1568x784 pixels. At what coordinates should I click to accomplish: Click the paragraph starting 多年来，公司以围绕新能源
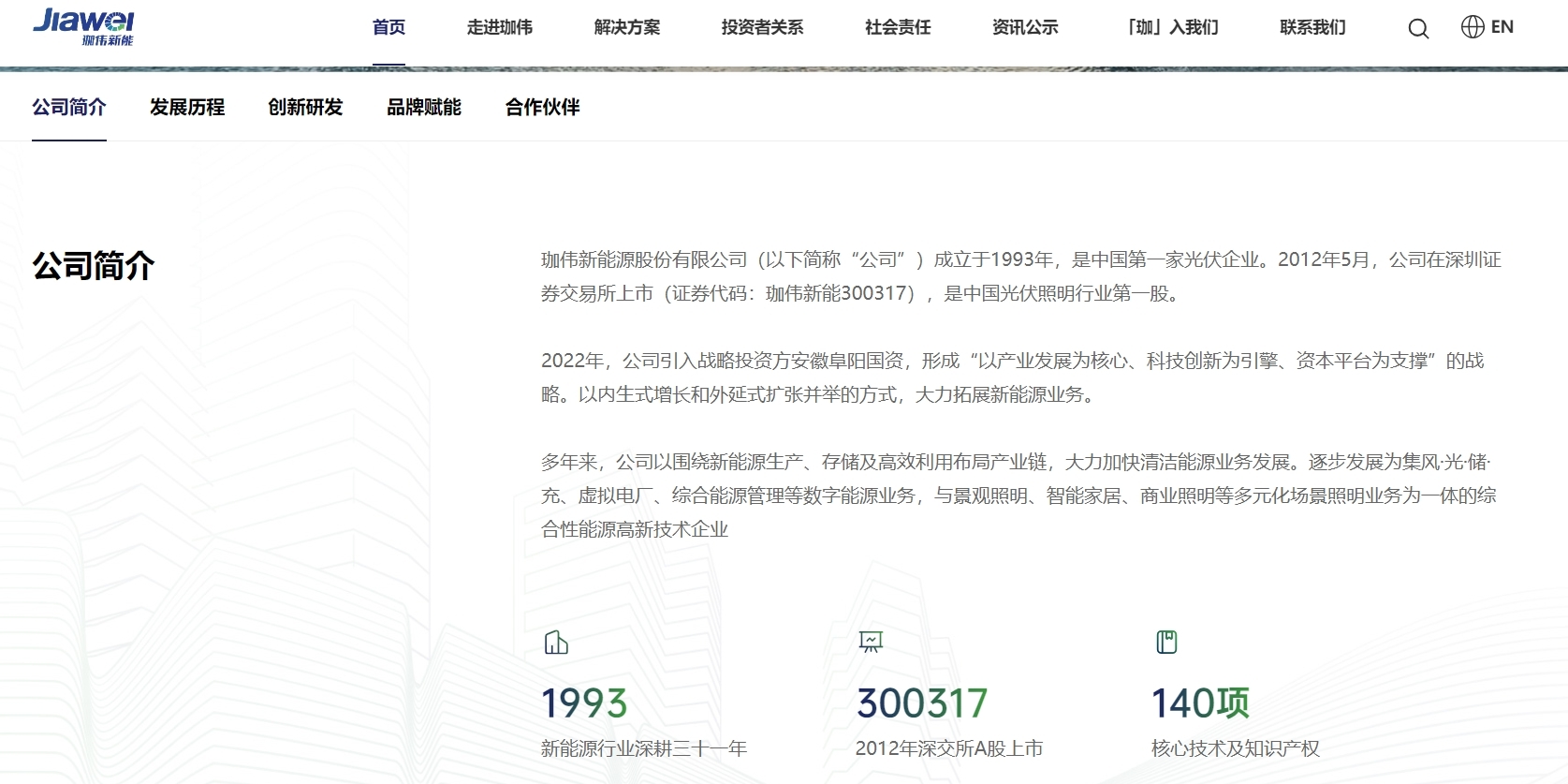click(x=1018, y=496)
